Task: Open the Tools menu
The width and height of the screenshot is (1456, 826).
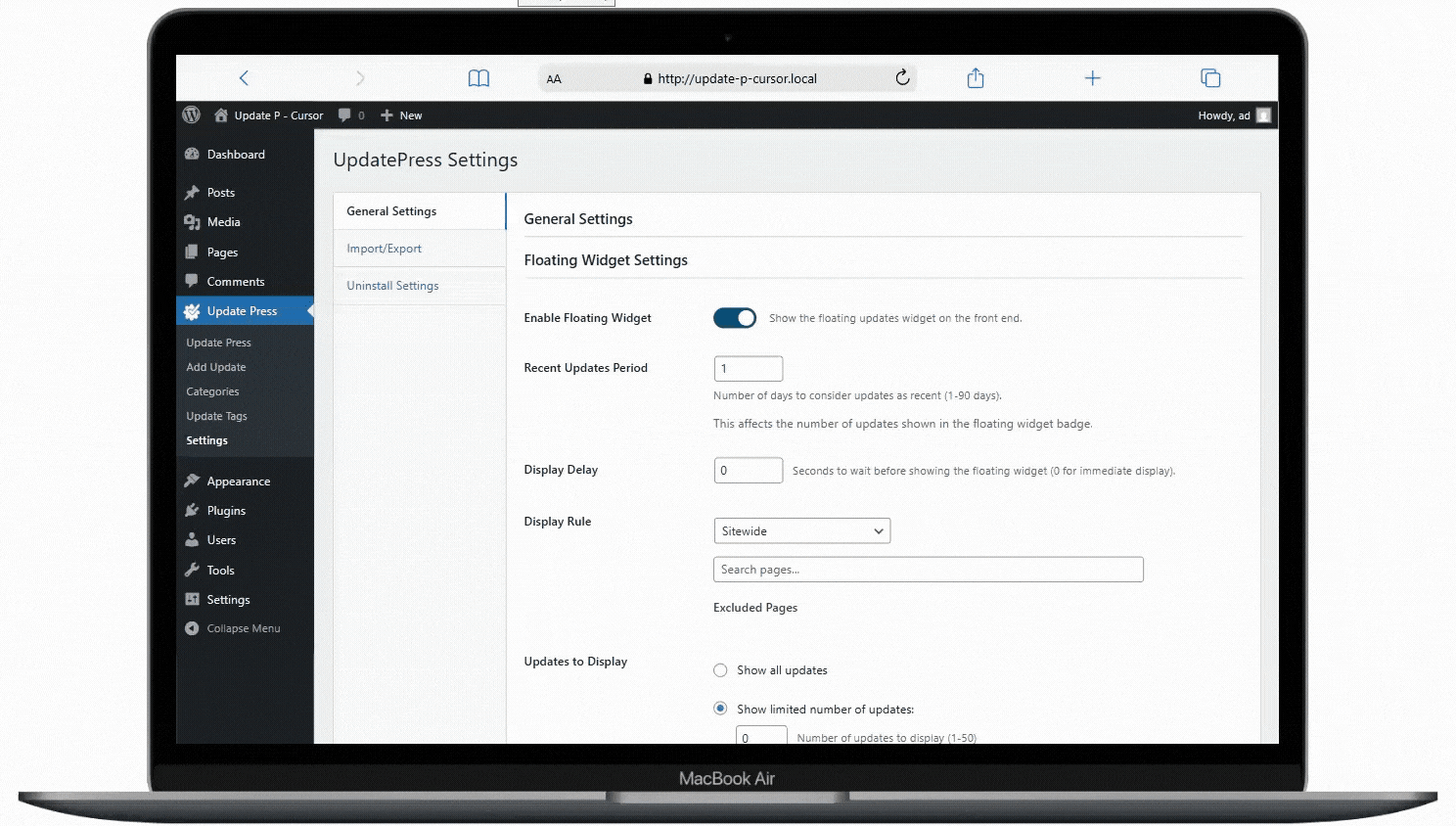Action: click(x=245, y=571)
